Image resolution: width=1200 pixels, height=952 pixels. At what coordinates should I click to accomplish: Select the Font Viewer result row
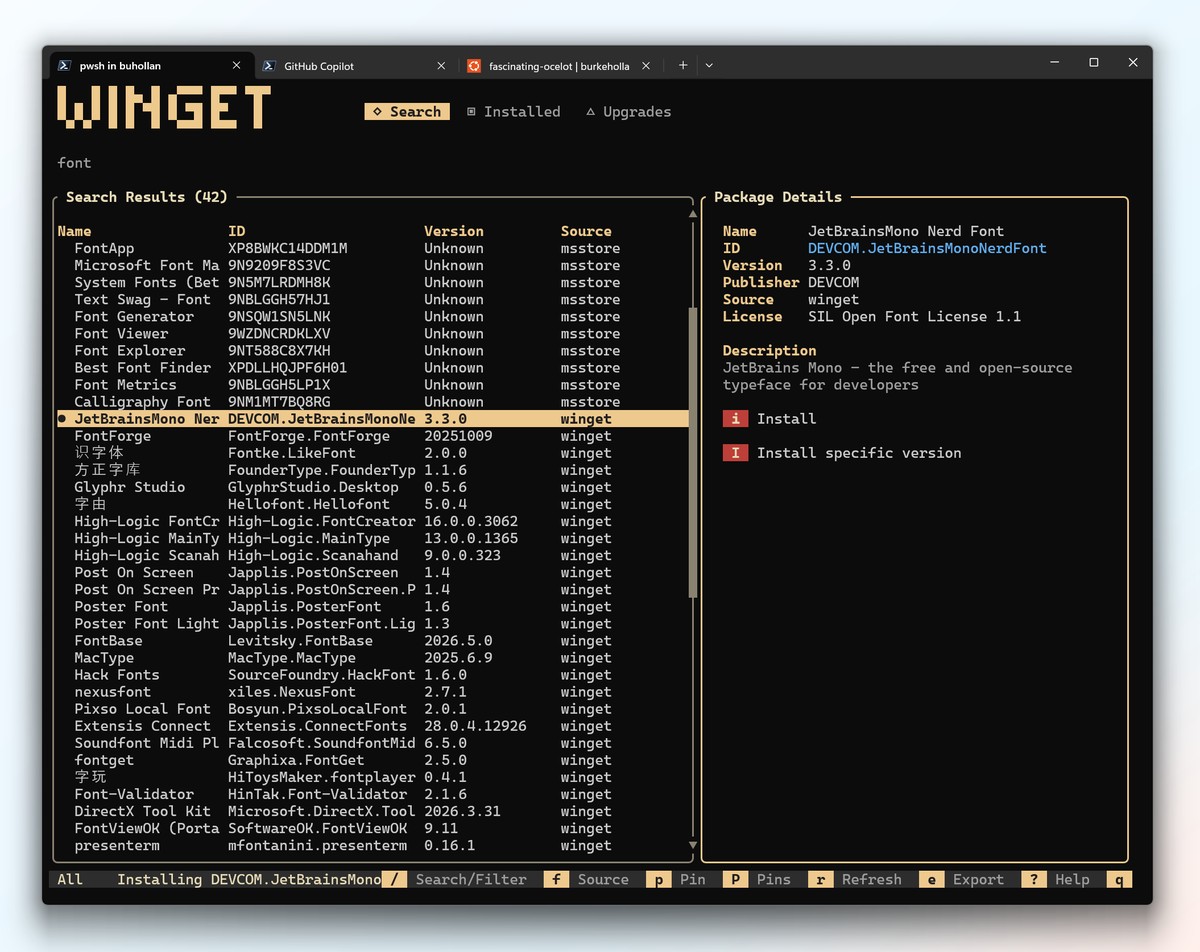click(x=372, y=334)
